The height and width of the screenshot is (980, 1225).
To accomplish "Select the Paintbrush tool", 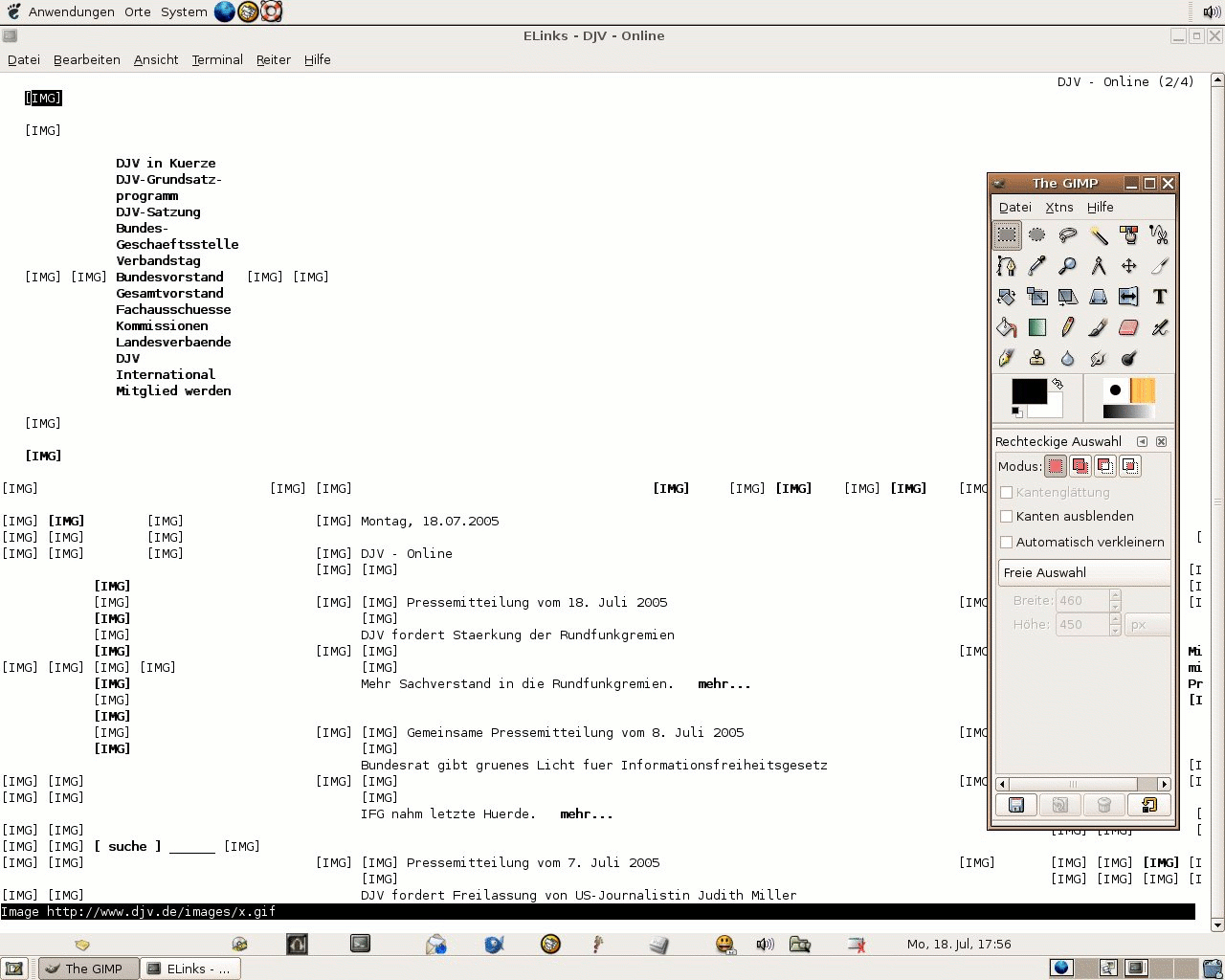I will [1099, 327].
